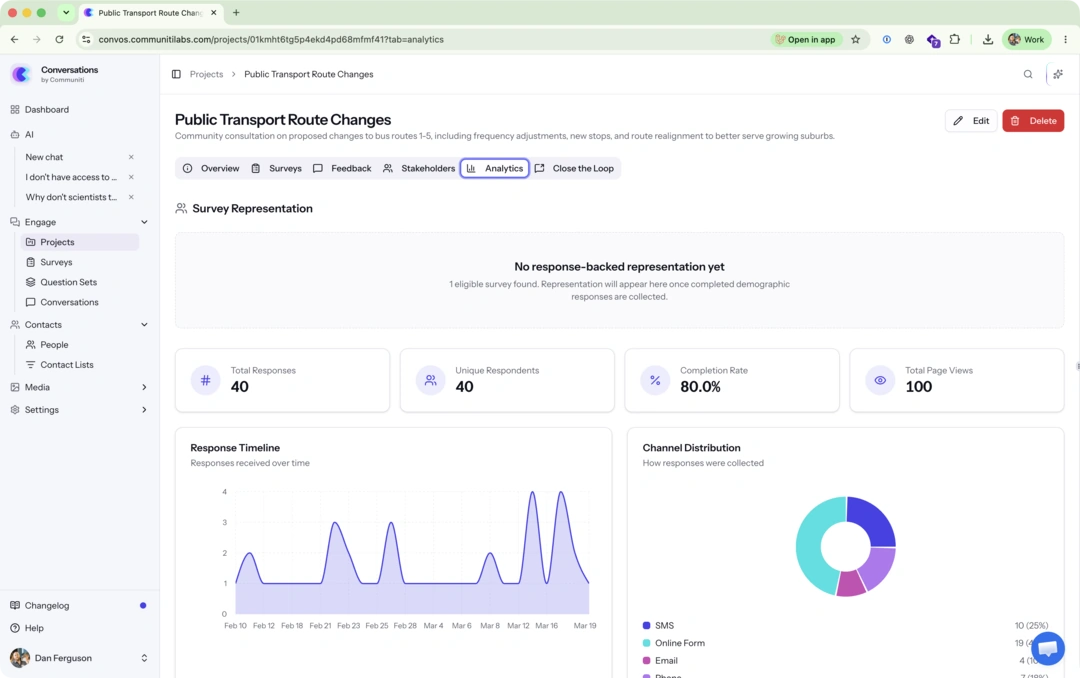This screenshot has height=678, width=1080.
Task: Click the address bar URL
Action: (271, 39)
